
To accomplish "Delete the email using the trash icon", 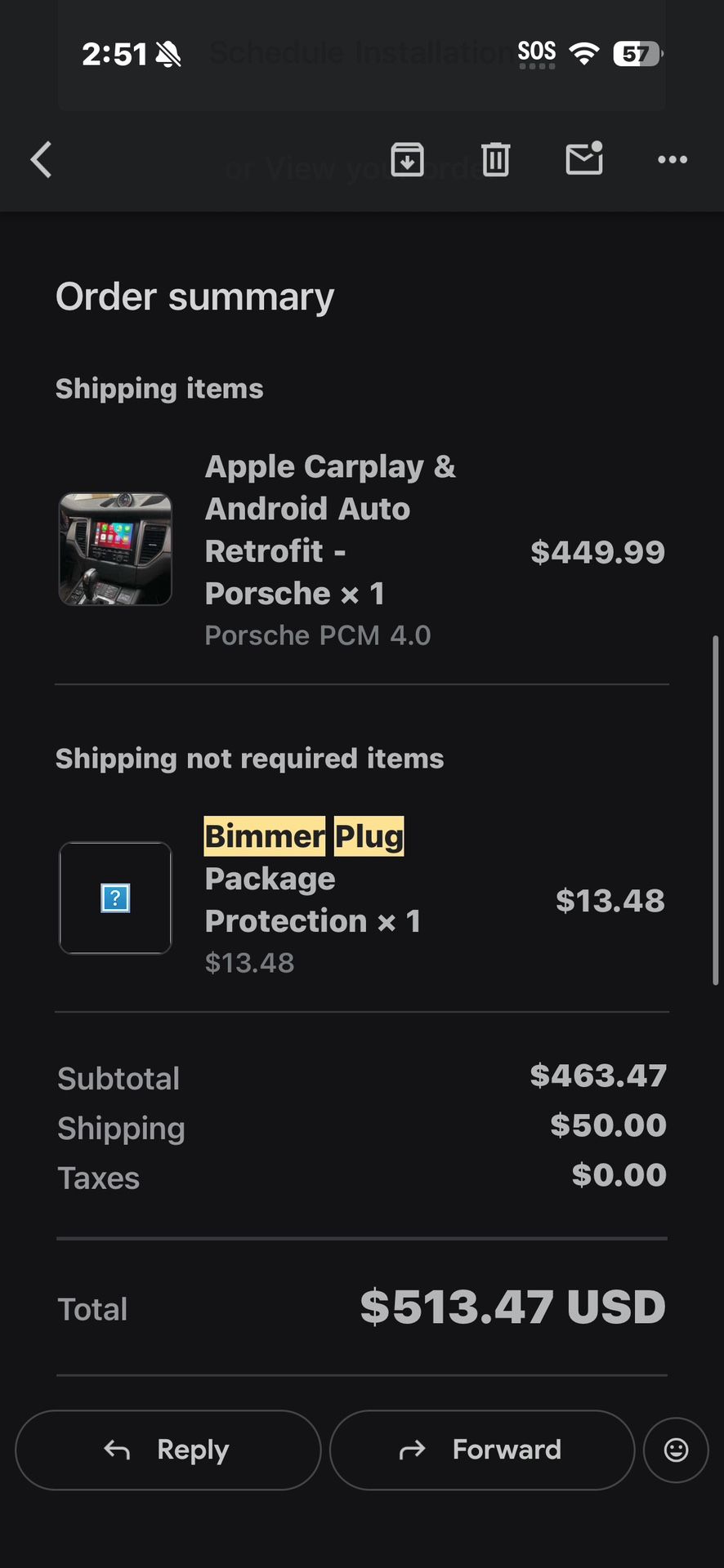I will click(x=495, y=159).
